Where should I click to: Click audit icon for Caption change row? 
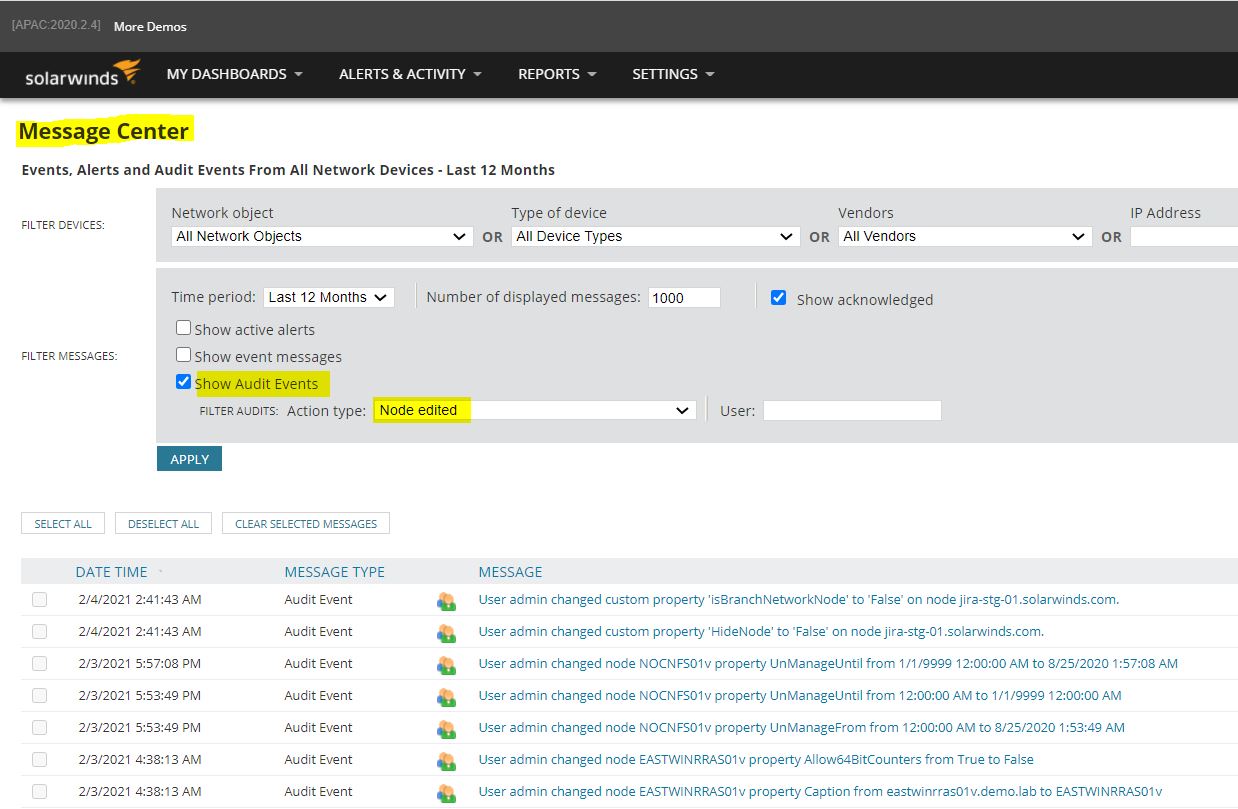tap(446, 793)
